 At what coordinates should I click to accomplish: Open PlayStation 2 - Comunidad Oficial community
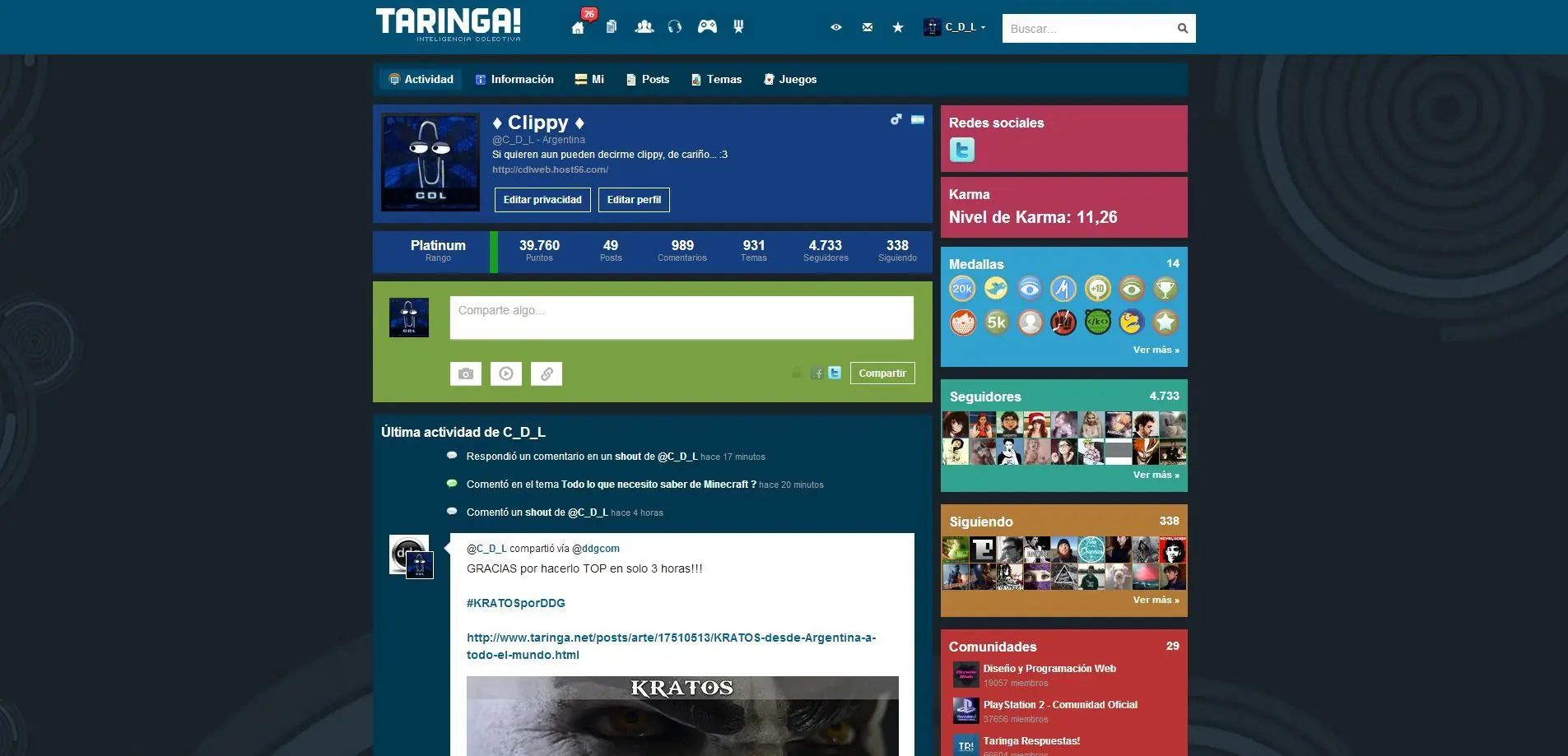[1060, 705]
